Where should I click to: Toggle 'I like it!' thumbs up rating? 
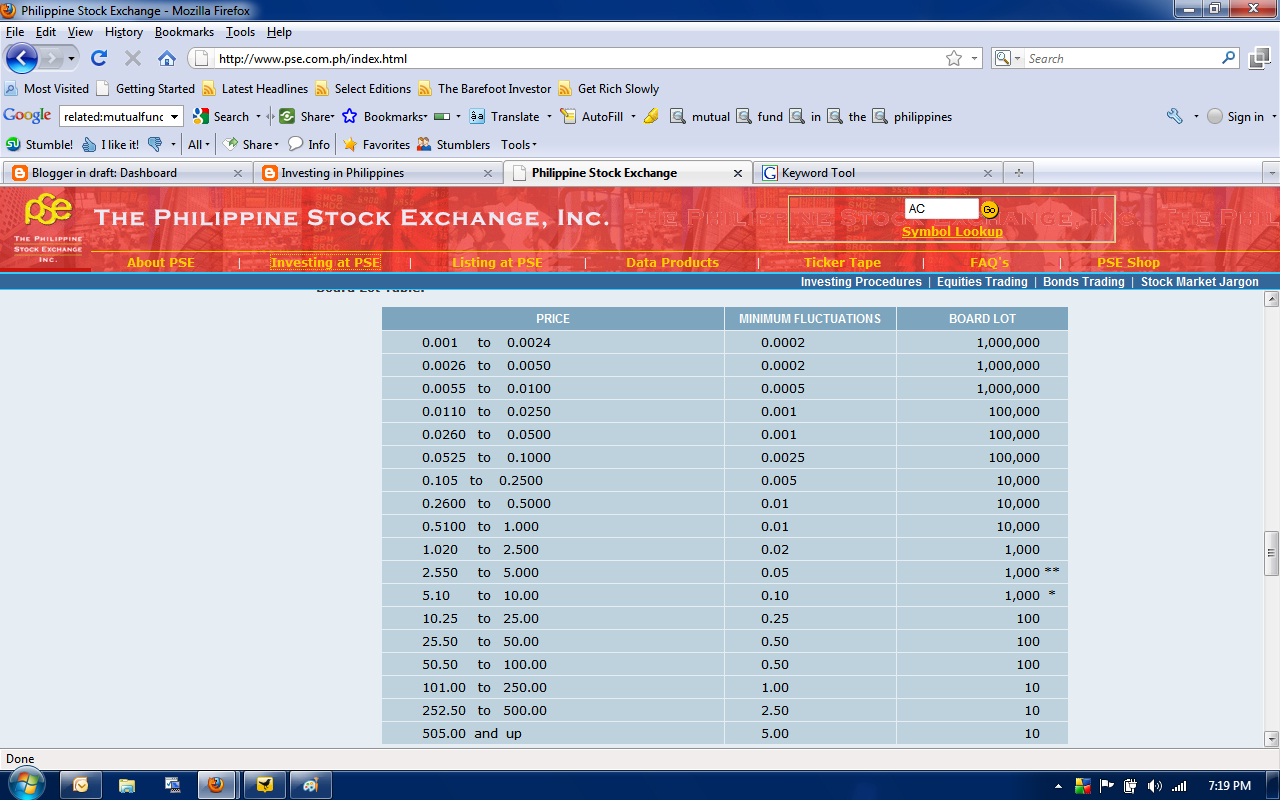tap(89, 143)
